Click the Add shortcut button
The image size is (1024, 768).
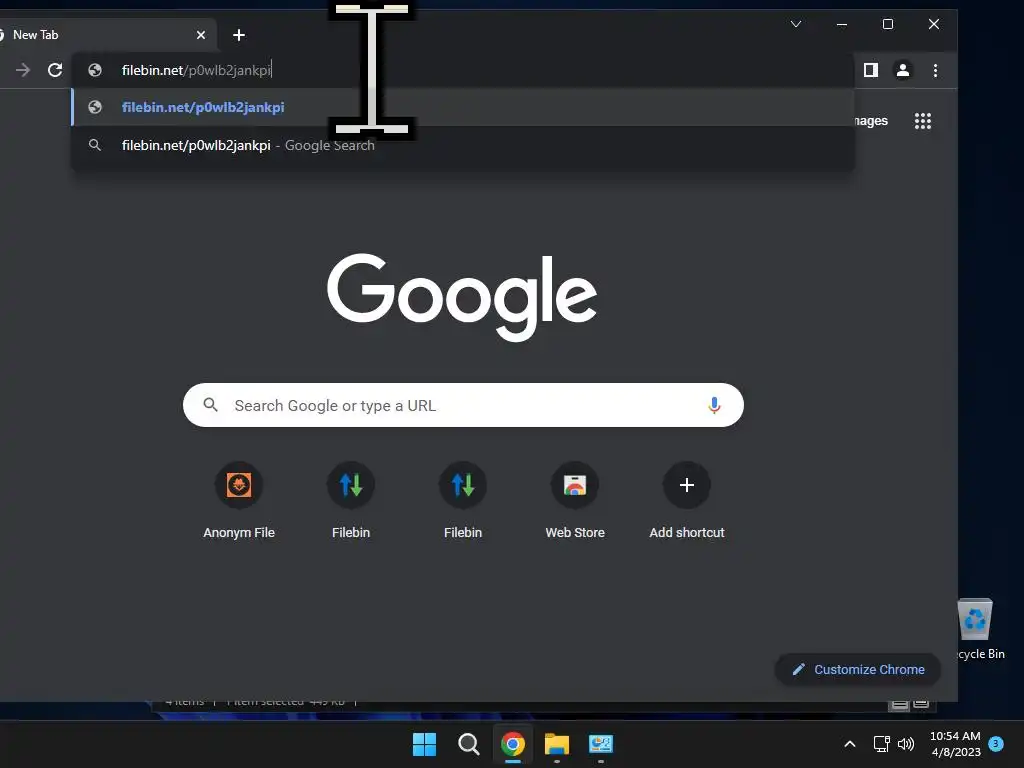click(687, 501)
